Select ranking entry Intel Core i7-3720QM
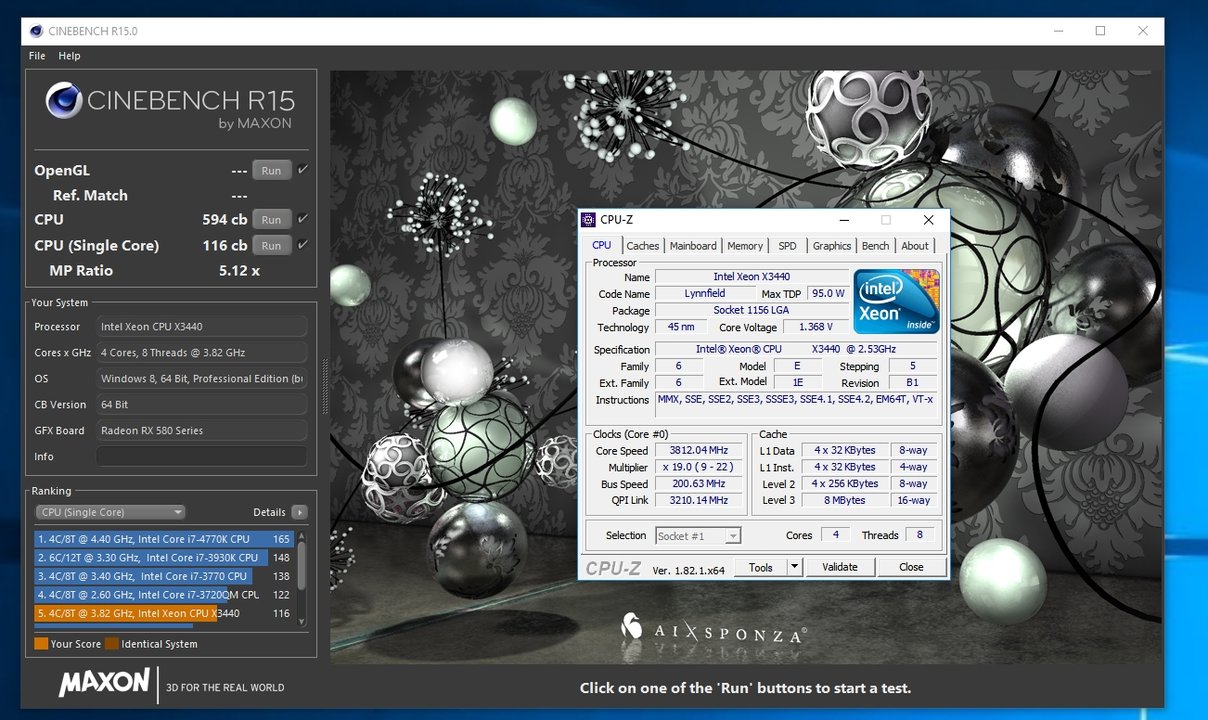Screen dimensions: 1208x720 pyautogui.click(x=164, y=595)
